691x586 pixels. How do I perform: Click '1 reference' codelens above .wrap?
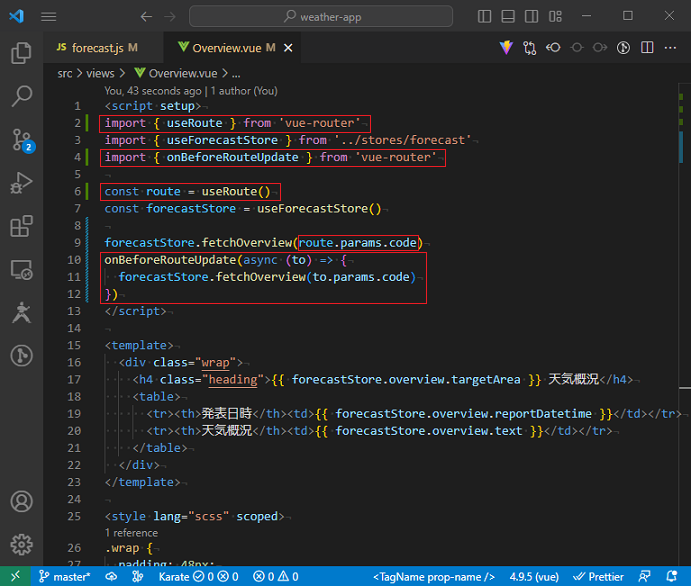pos(131,533)
